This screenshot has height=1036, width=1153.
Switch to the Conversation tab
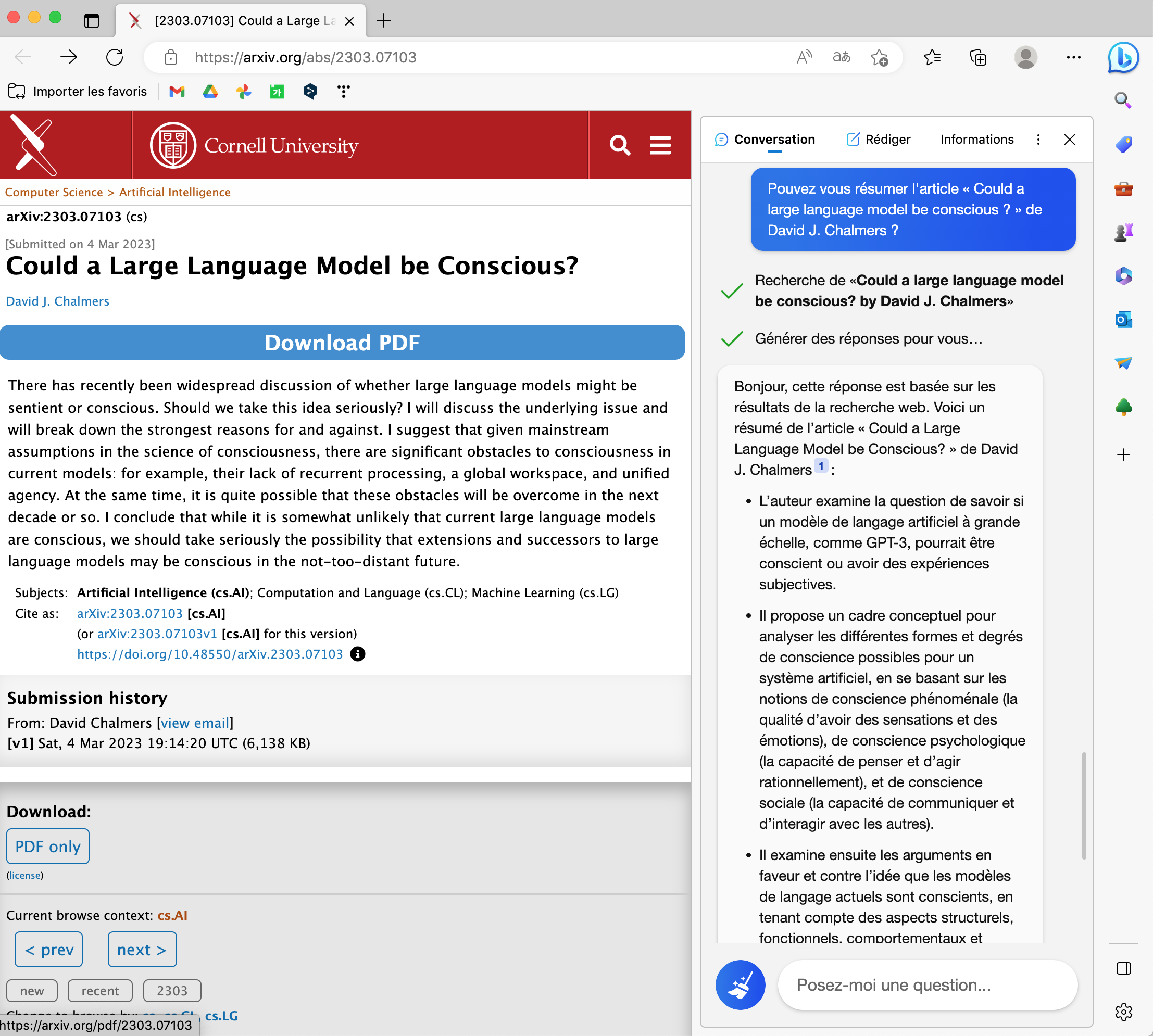(x=765, y=140)
